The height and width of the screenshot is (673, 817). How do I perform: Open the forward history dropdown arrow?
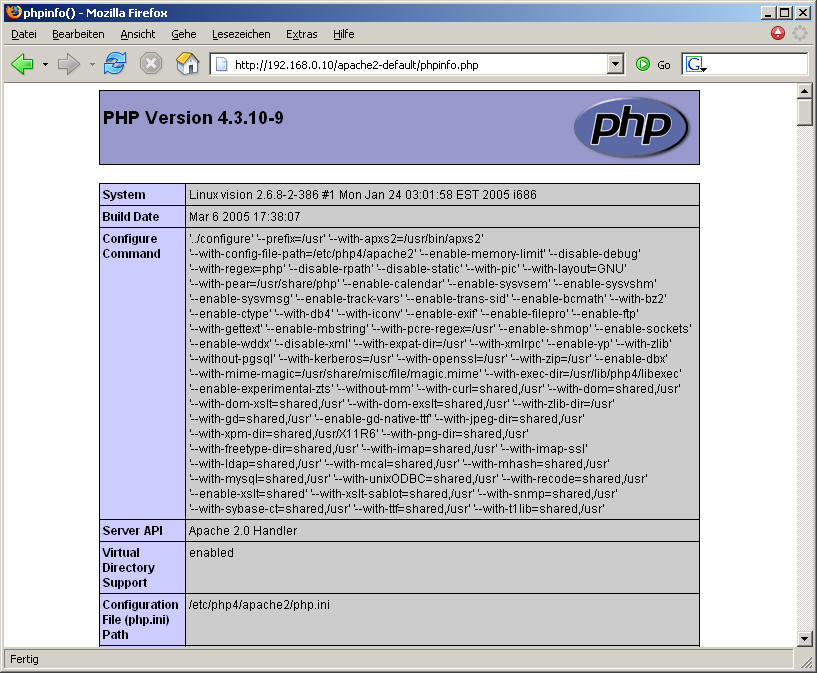pos(92,65)
